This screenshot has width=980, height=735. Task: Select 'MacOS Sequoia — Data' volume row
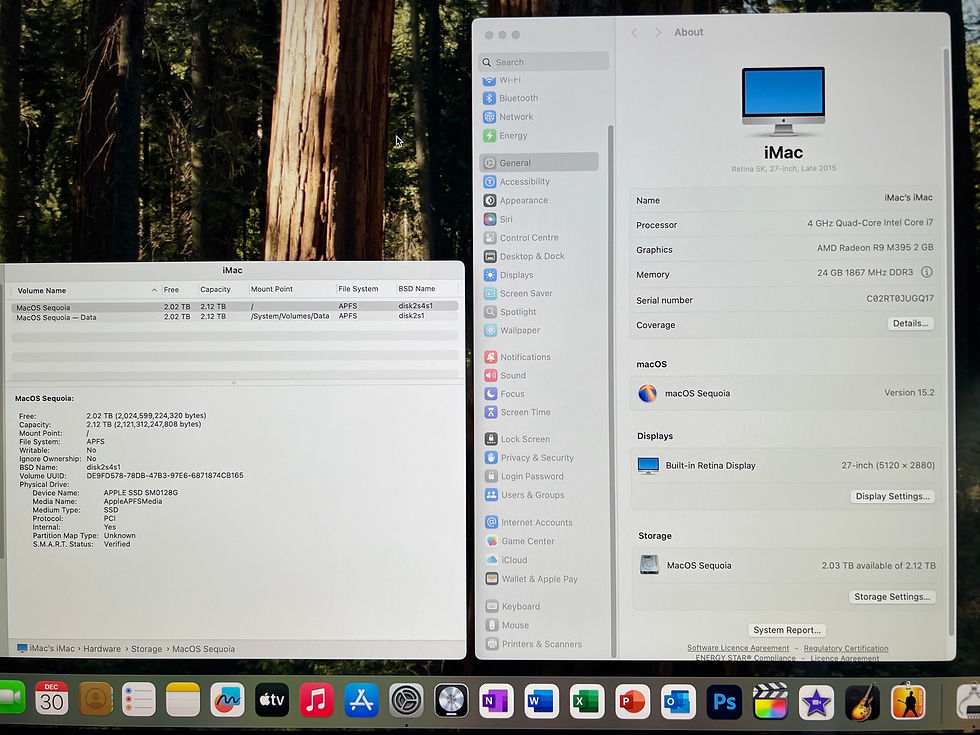coord(234,317)
